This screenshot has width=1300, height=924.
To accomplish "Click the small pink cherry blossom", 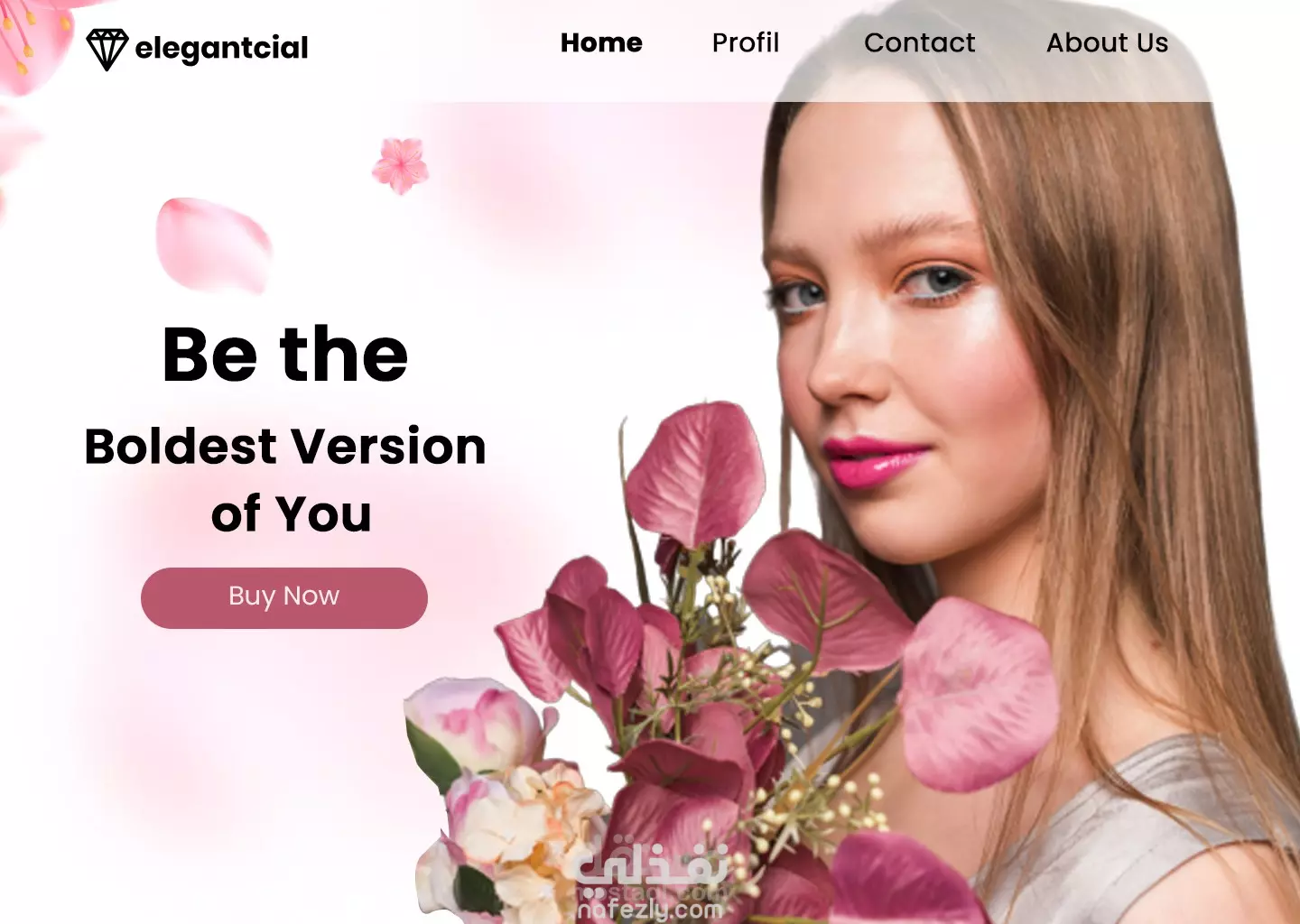I will 400,165.
